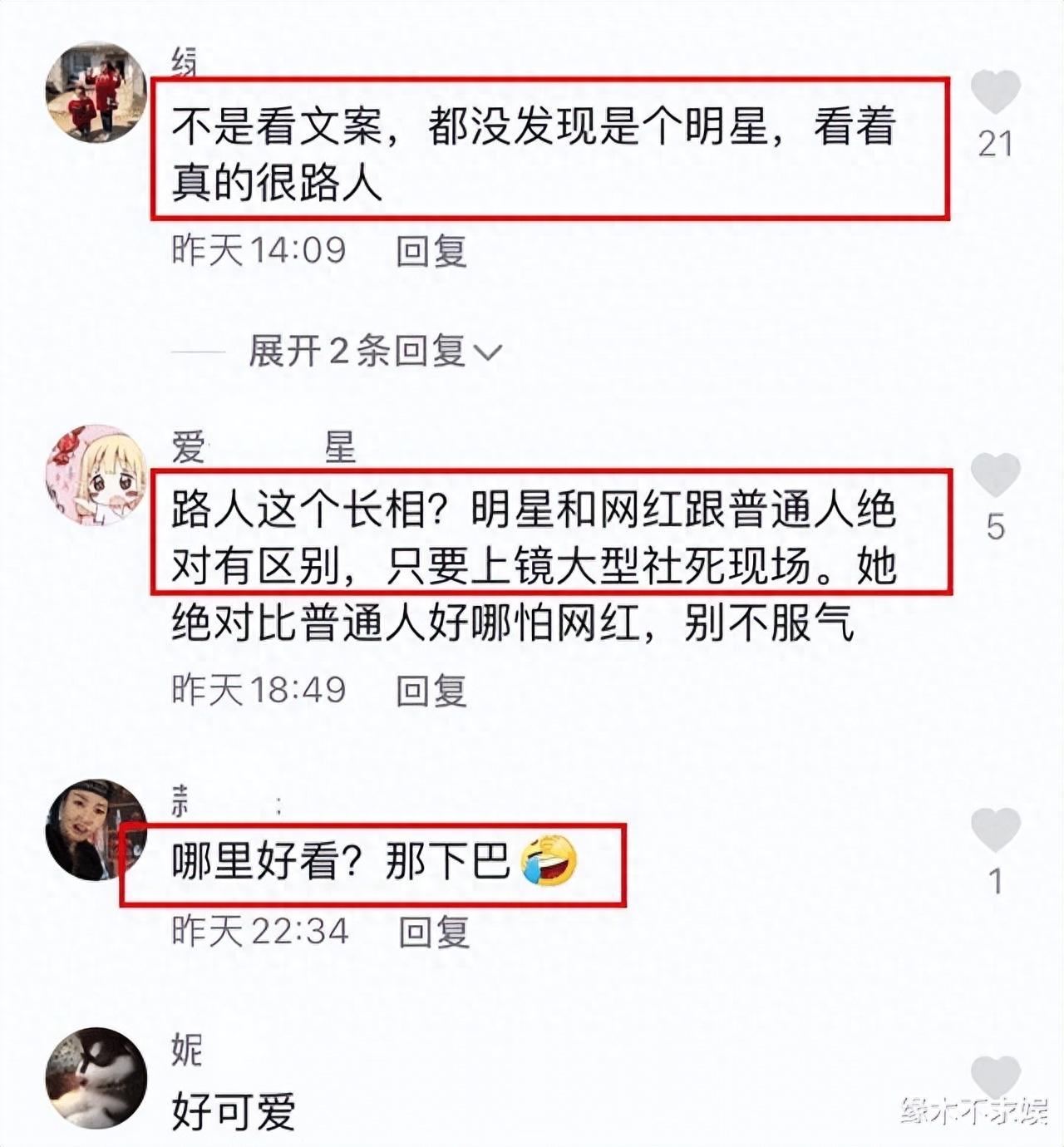The height and width of the screenshot is (1147, 1064).
Task: Like the comment with 21 likes
Action: 995,91
